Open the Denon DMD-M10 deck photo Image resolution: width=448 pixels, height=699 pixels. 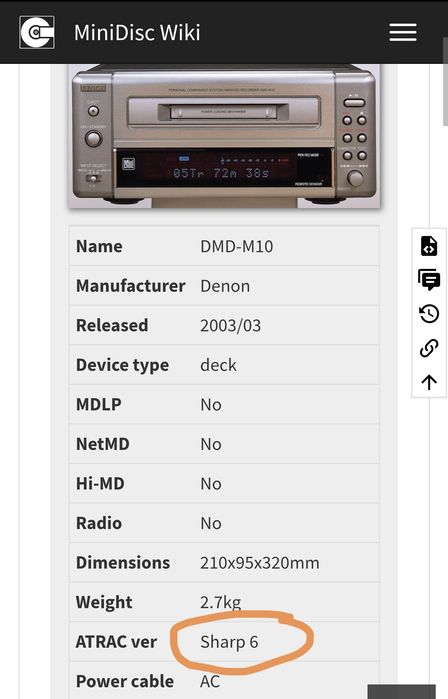[224, 136]
